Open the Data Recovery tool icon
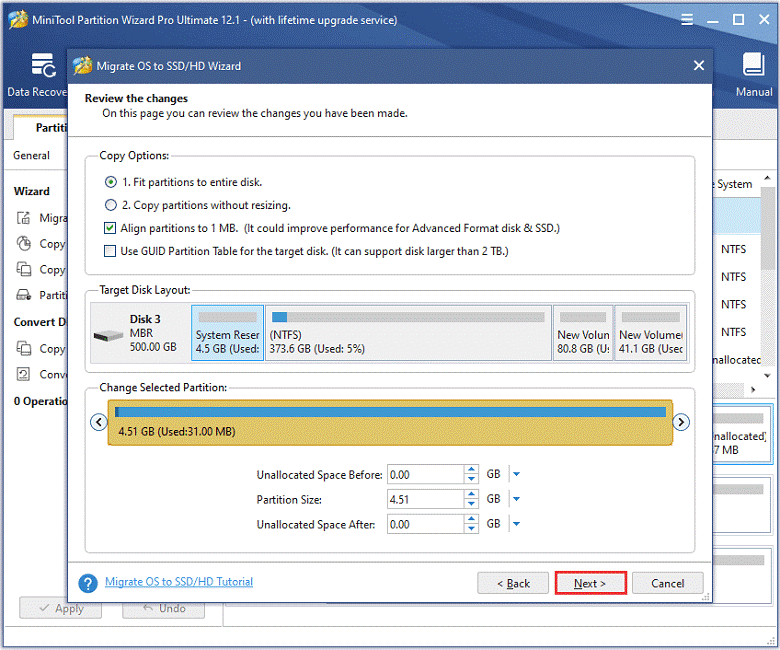The width and height of the screenshot is (780, 650). (43, 65)
